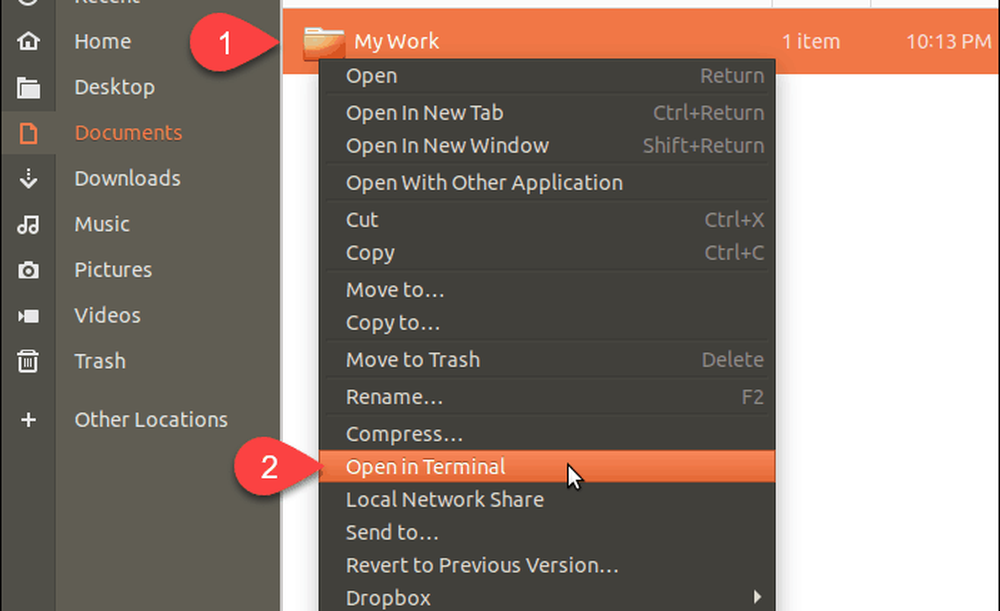This screenshot has width=1000, height=611.
Task: Click the Other Locations sidebar label
Action: click(x=151, y=420)
